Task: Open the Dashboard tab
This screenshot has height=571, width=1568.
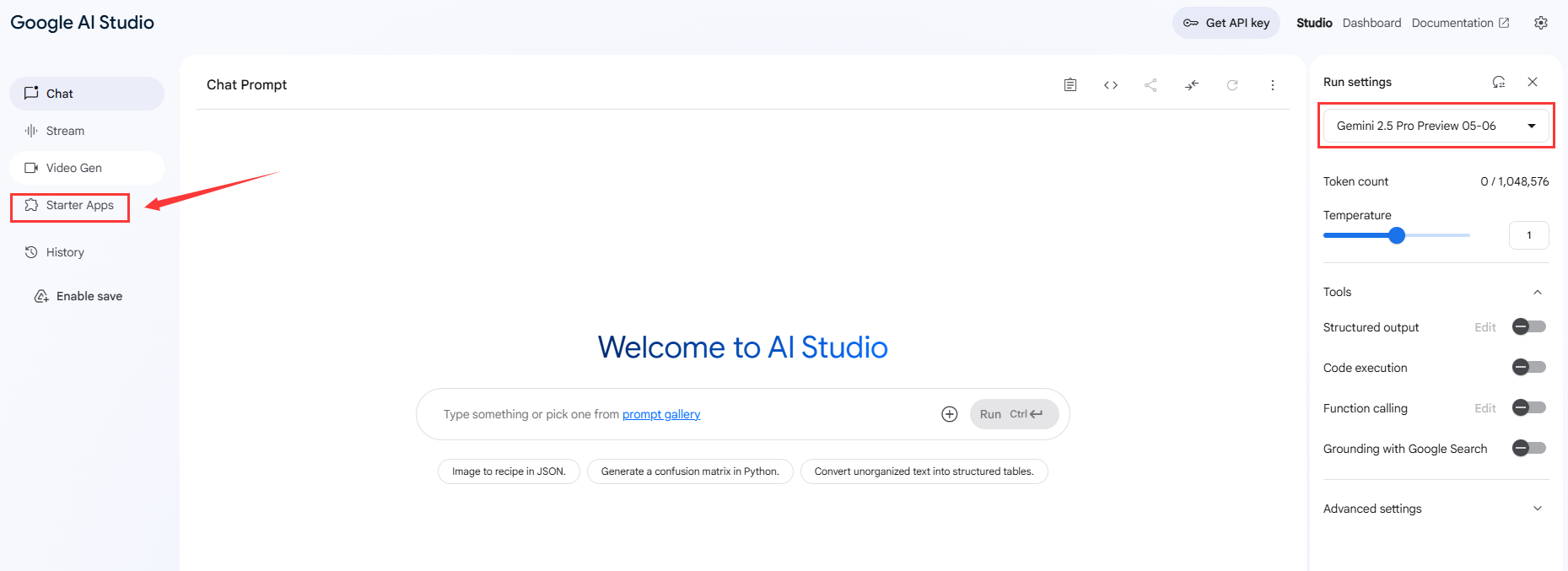Action: 1371,23
